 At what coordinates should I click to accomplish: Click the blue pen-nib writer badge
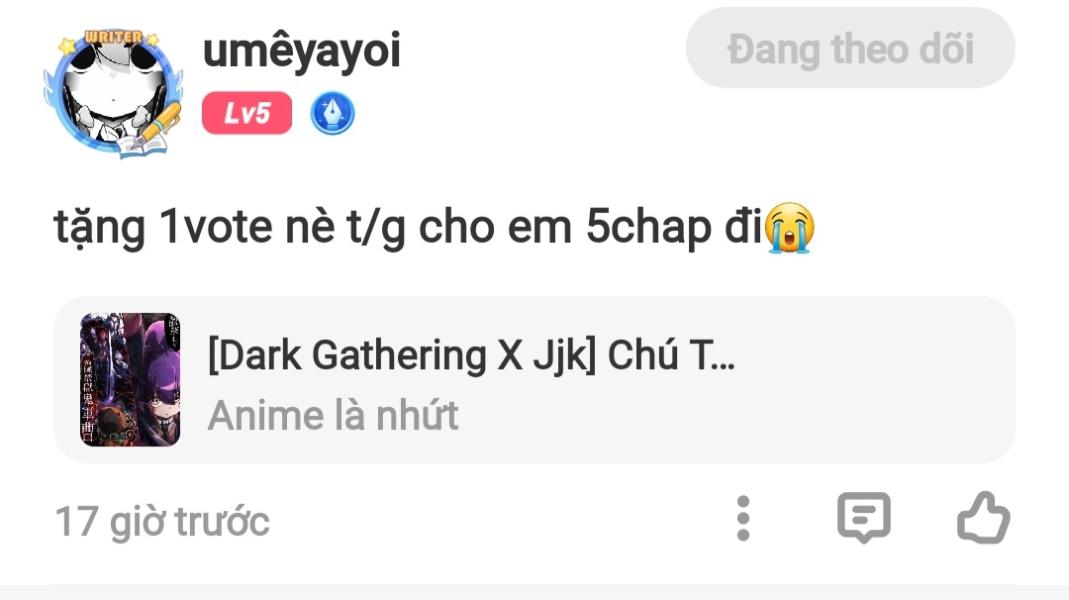click(x=332, y=112)
